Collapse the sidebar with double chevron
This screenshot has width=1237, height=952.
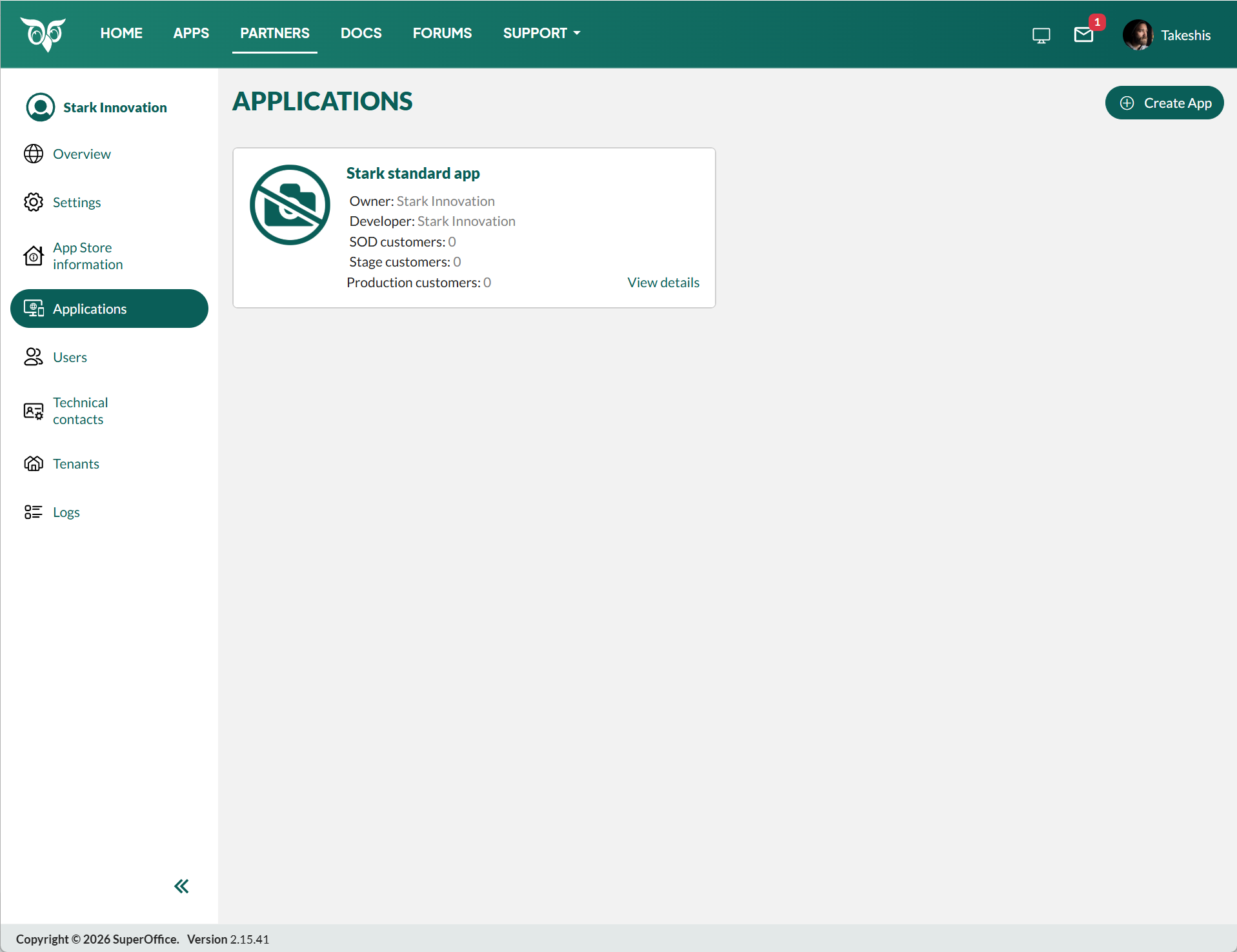[x=181, y=886]
